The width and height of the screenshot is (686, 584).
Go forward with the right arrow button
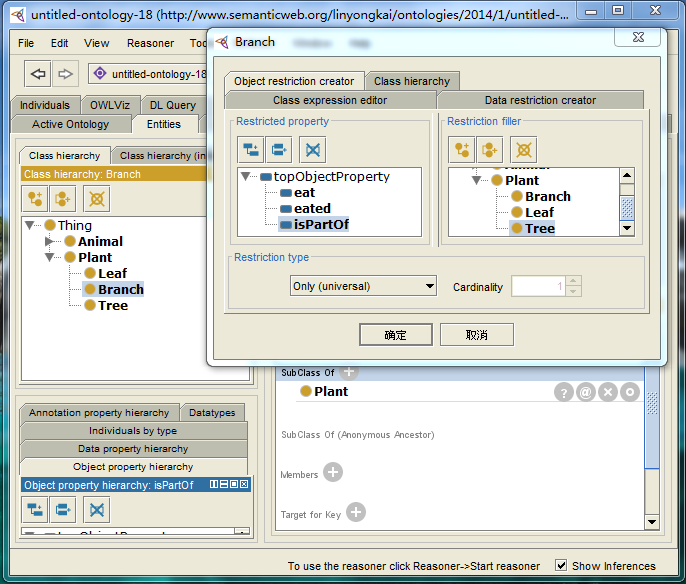65,73
